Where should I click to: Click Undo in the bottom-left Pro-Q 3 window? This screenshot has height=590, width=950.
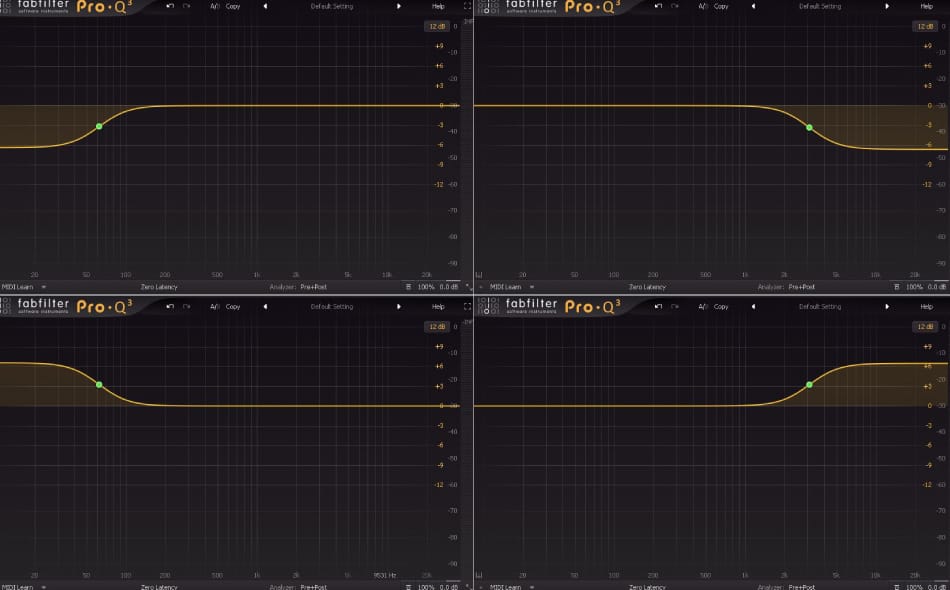point(170,307)
